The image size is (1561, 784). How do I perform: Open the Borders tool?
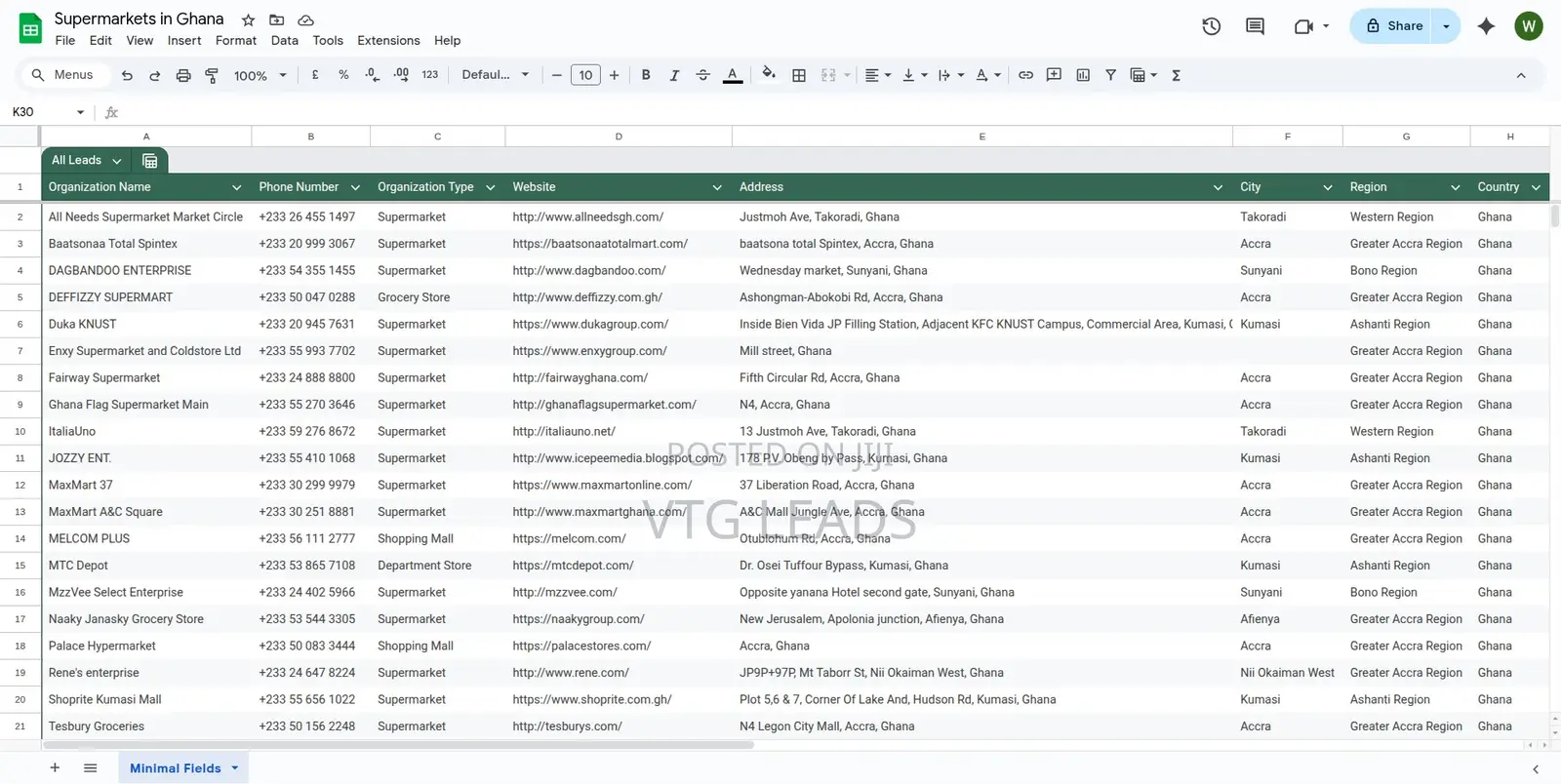799,75
